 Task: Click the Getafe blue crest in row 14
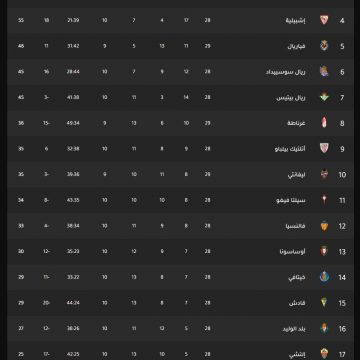click(324, 277)
